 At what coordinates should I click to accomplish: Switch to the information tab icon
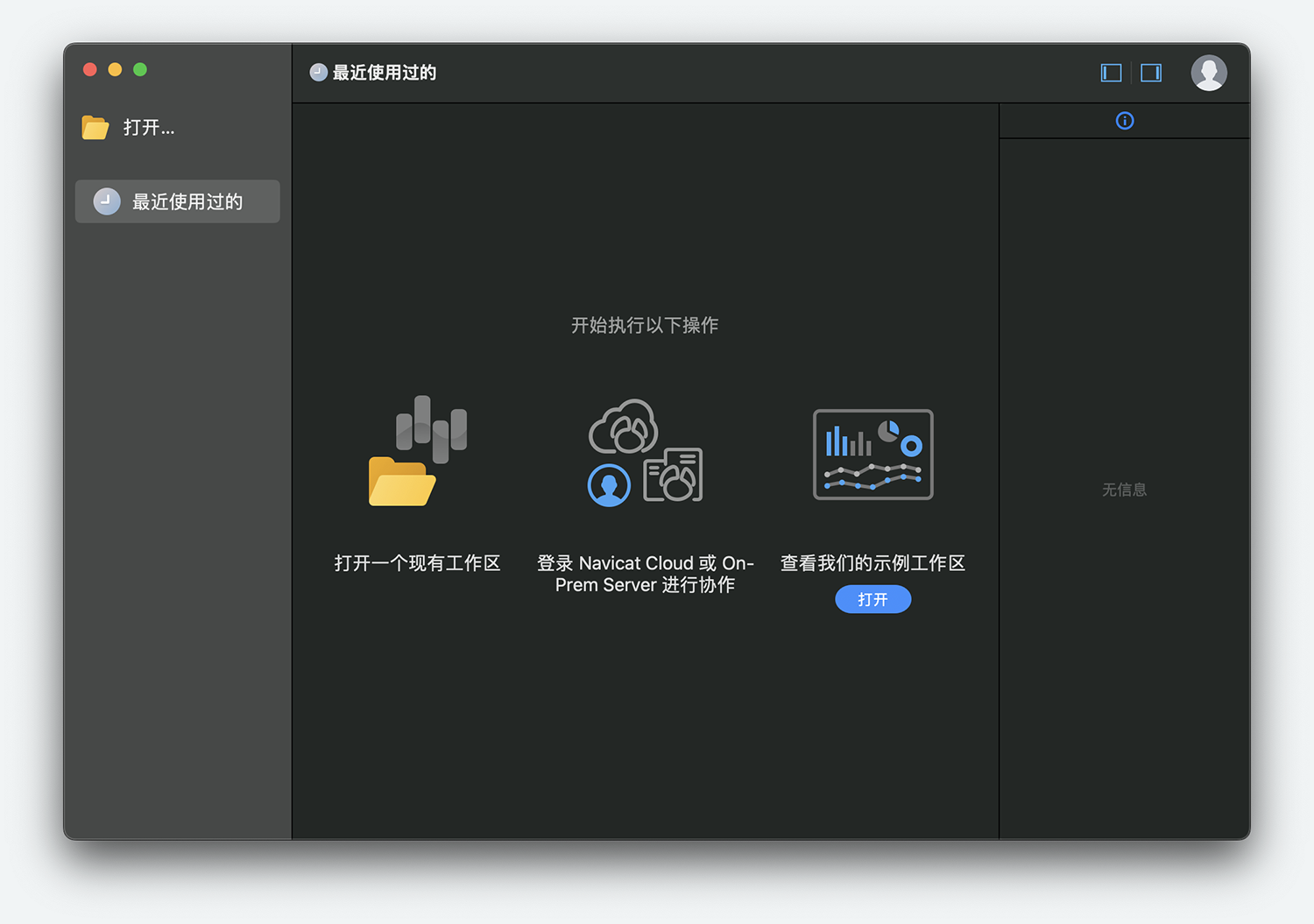[x=1125, y=121]
